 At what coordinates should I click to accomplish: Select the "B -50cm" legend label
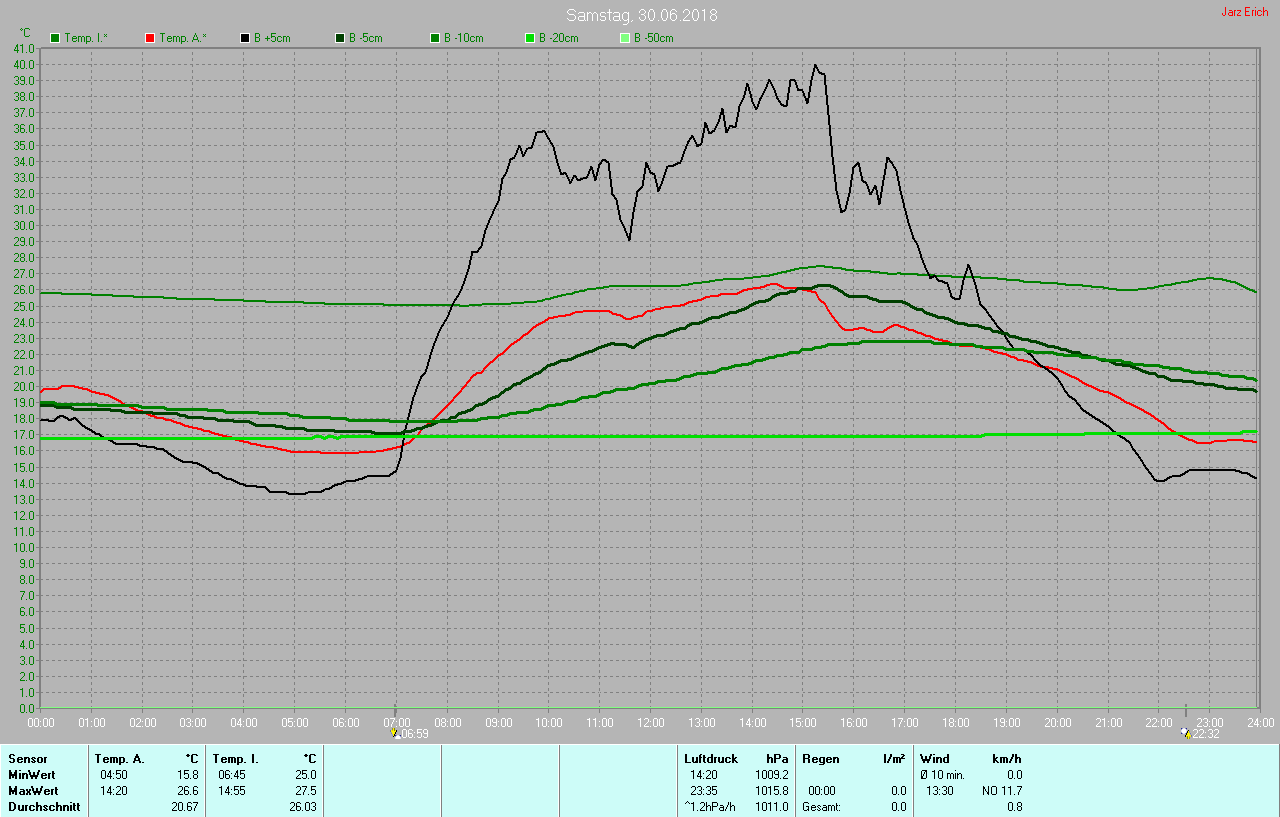pyautogui.click(x=653, y=38)
